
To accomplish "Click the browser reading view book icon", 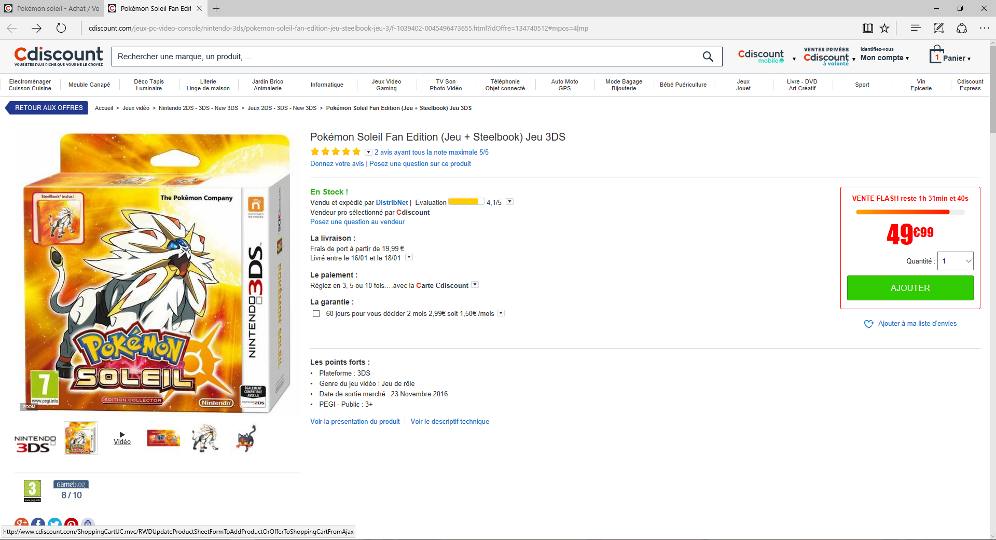I will coord(868,28).
